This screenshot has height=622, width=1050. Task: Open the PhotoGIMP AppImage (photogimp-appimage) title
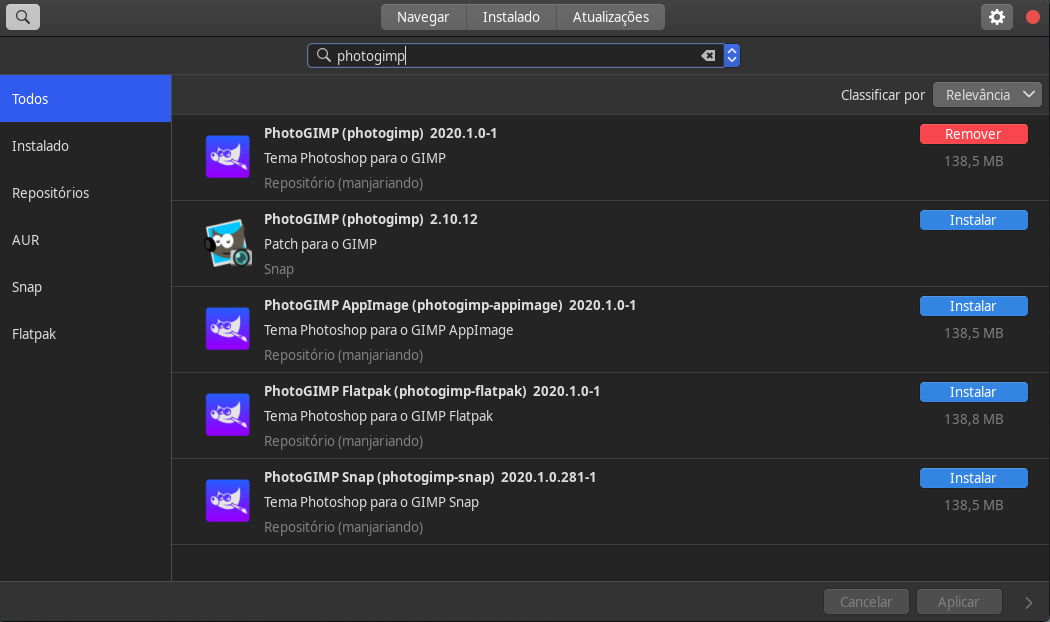(x=450, y=305)
